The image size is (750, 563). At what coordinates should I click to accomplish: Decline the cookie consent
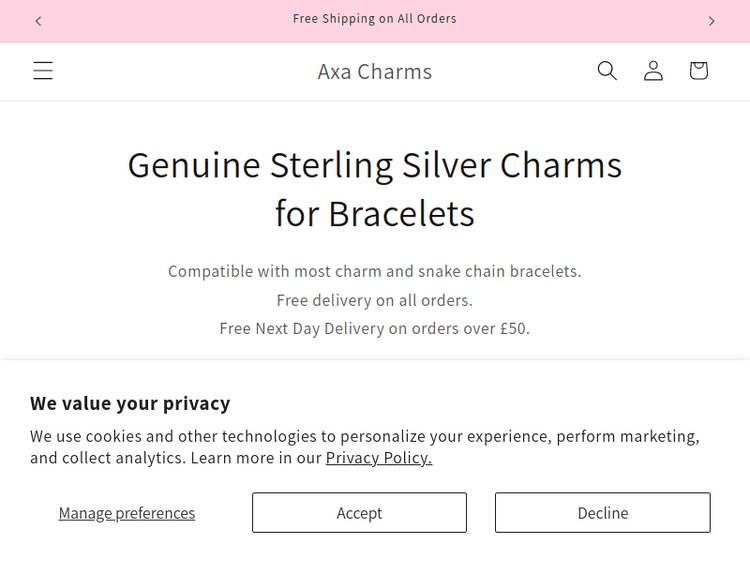click(x=603, y=513)
